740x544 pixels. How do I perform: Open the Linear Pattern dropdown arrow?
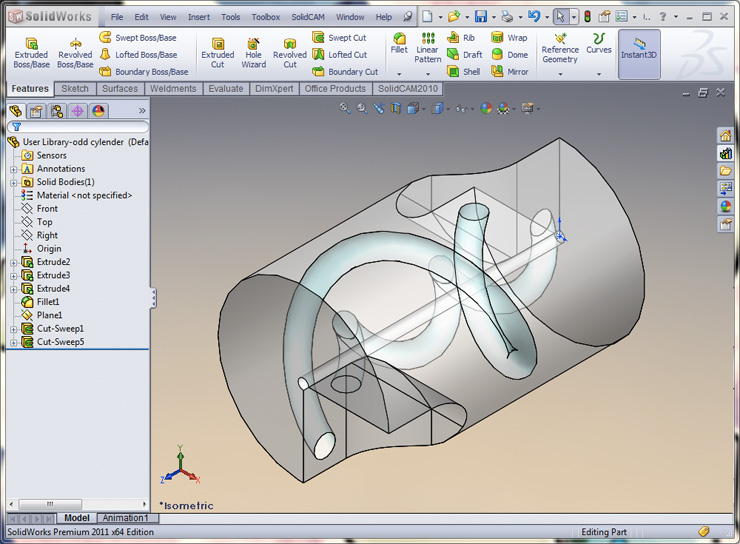(x=428, y=74)
